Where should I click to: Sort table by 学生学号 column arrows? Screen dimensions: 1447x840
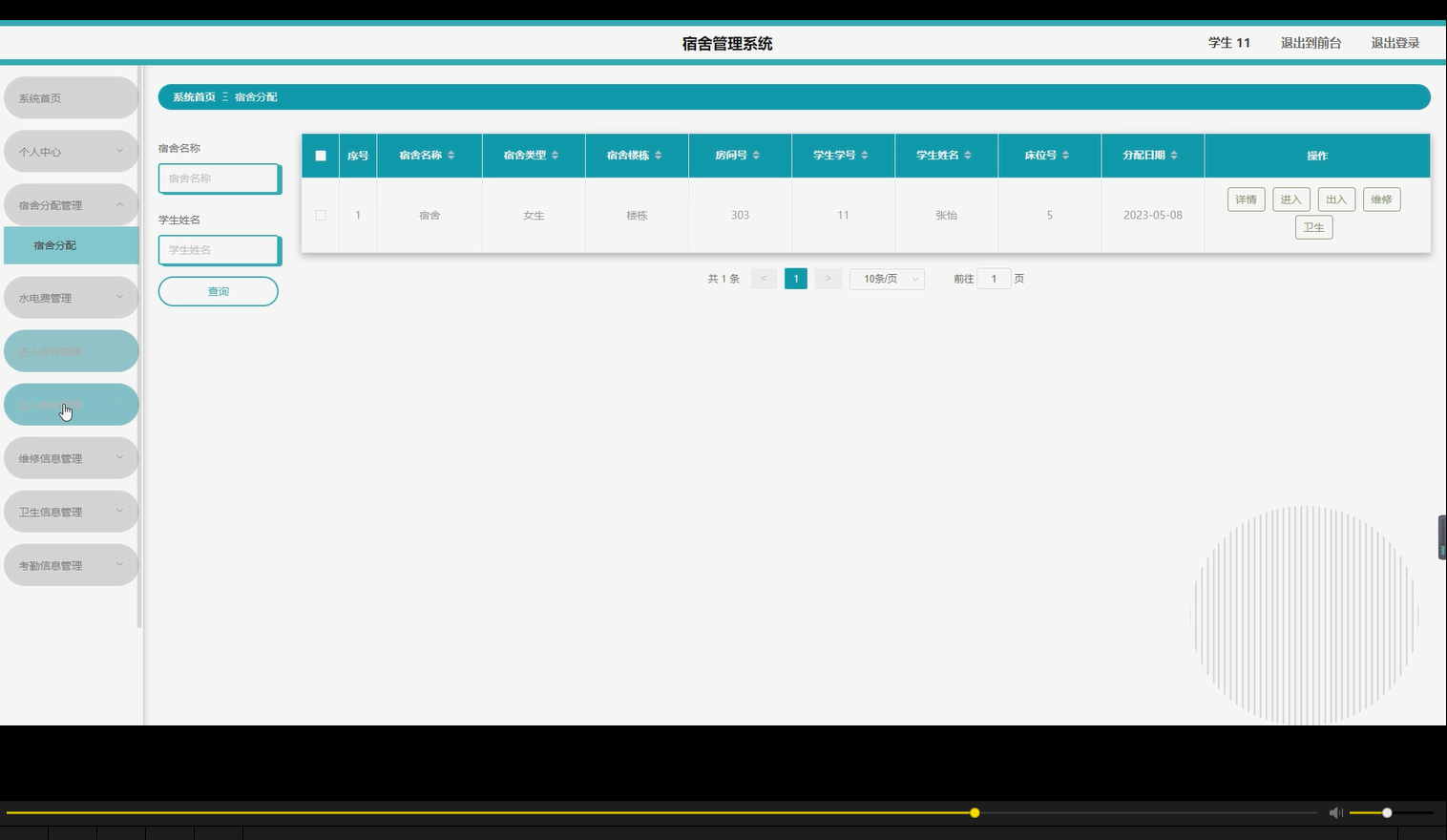click(865, 155)
